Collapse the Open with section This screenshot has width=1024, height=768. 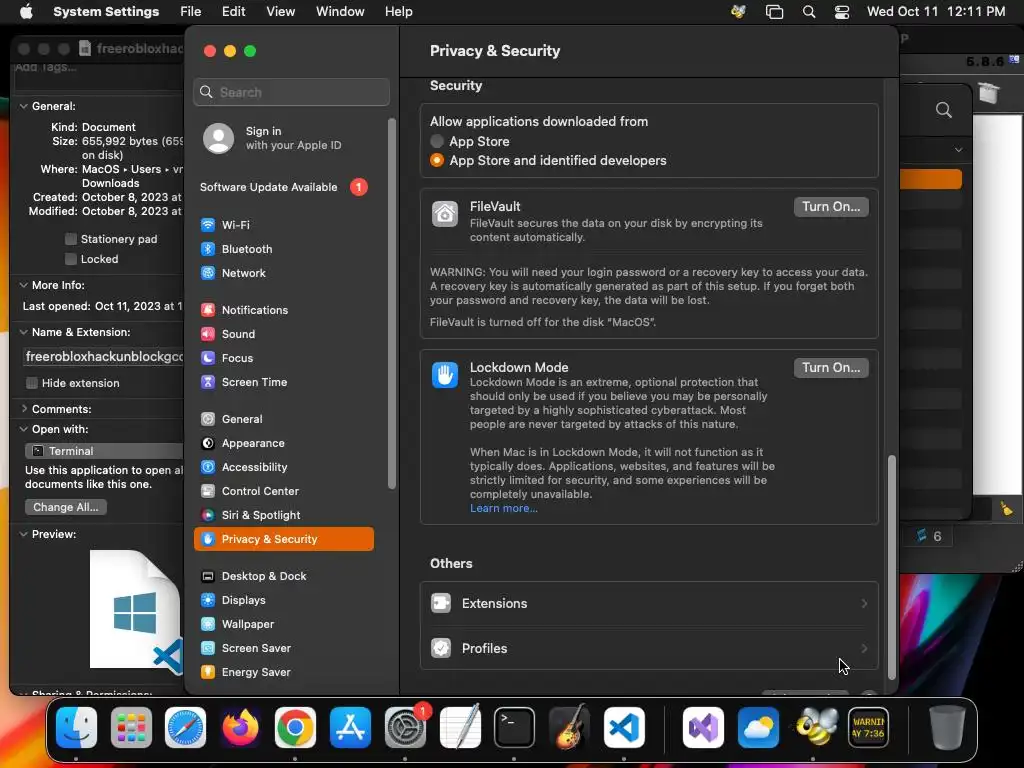(x=24, y=429)
